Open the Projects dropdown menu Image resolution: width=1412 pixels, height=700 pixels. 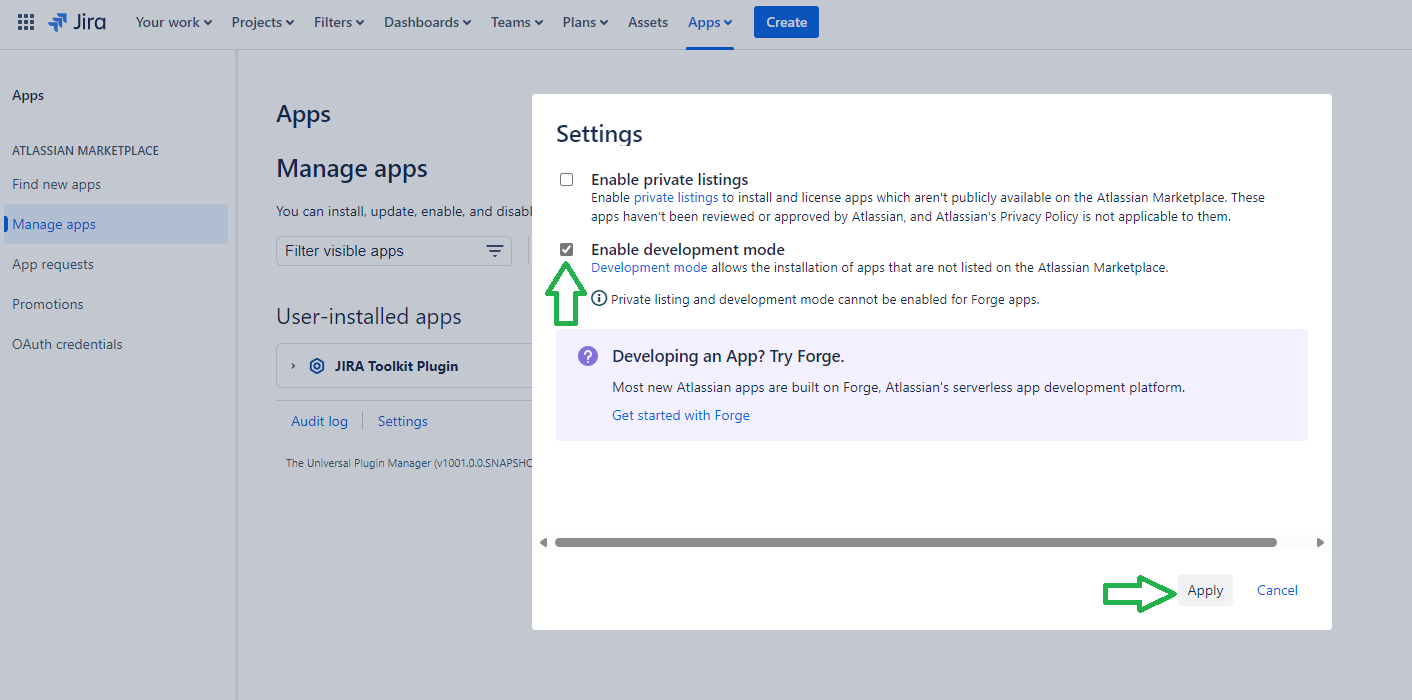[x=262, y=22]
